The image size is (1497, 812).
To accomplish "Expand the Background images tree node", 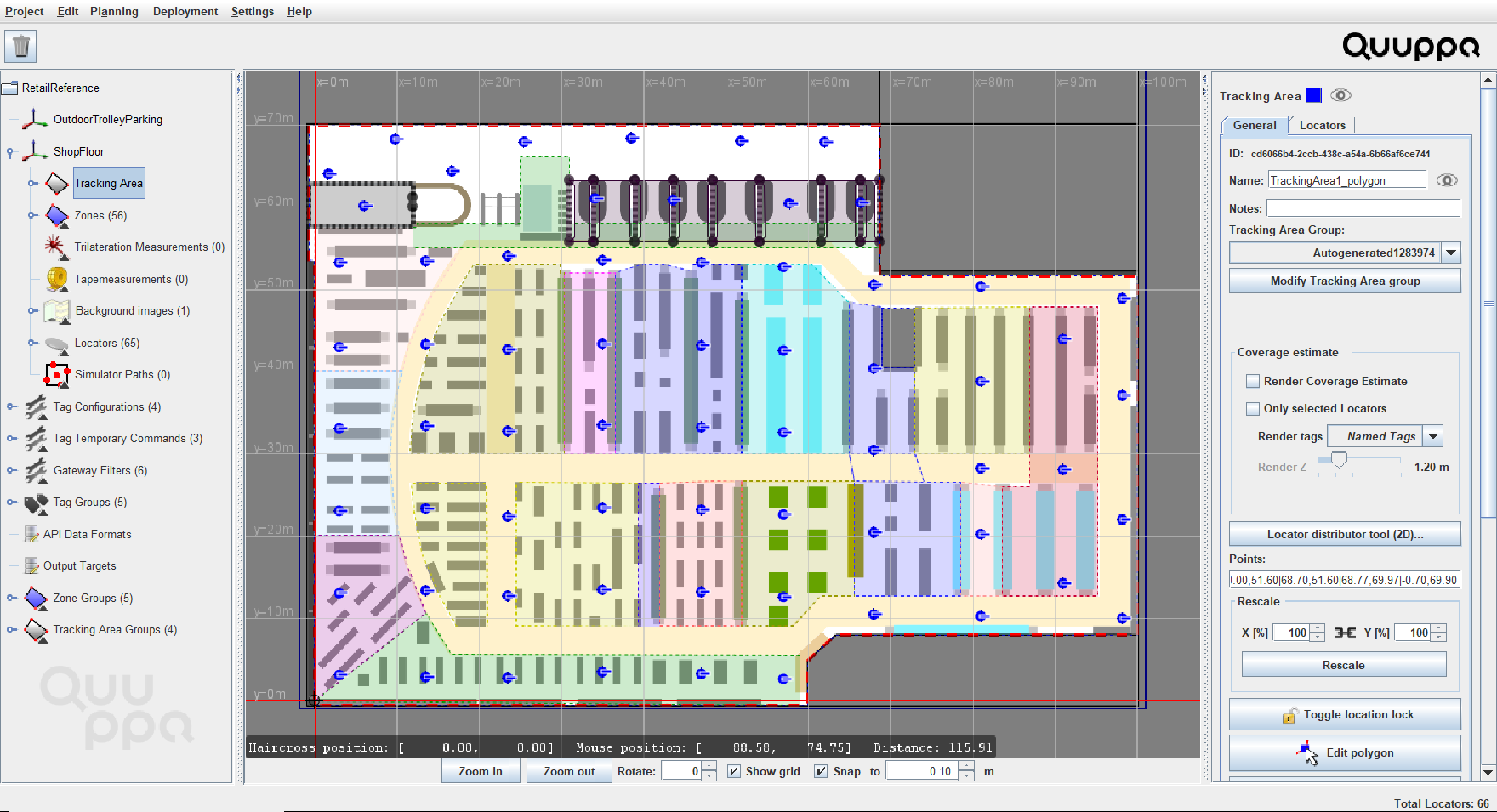I will [x=32, y=311].
